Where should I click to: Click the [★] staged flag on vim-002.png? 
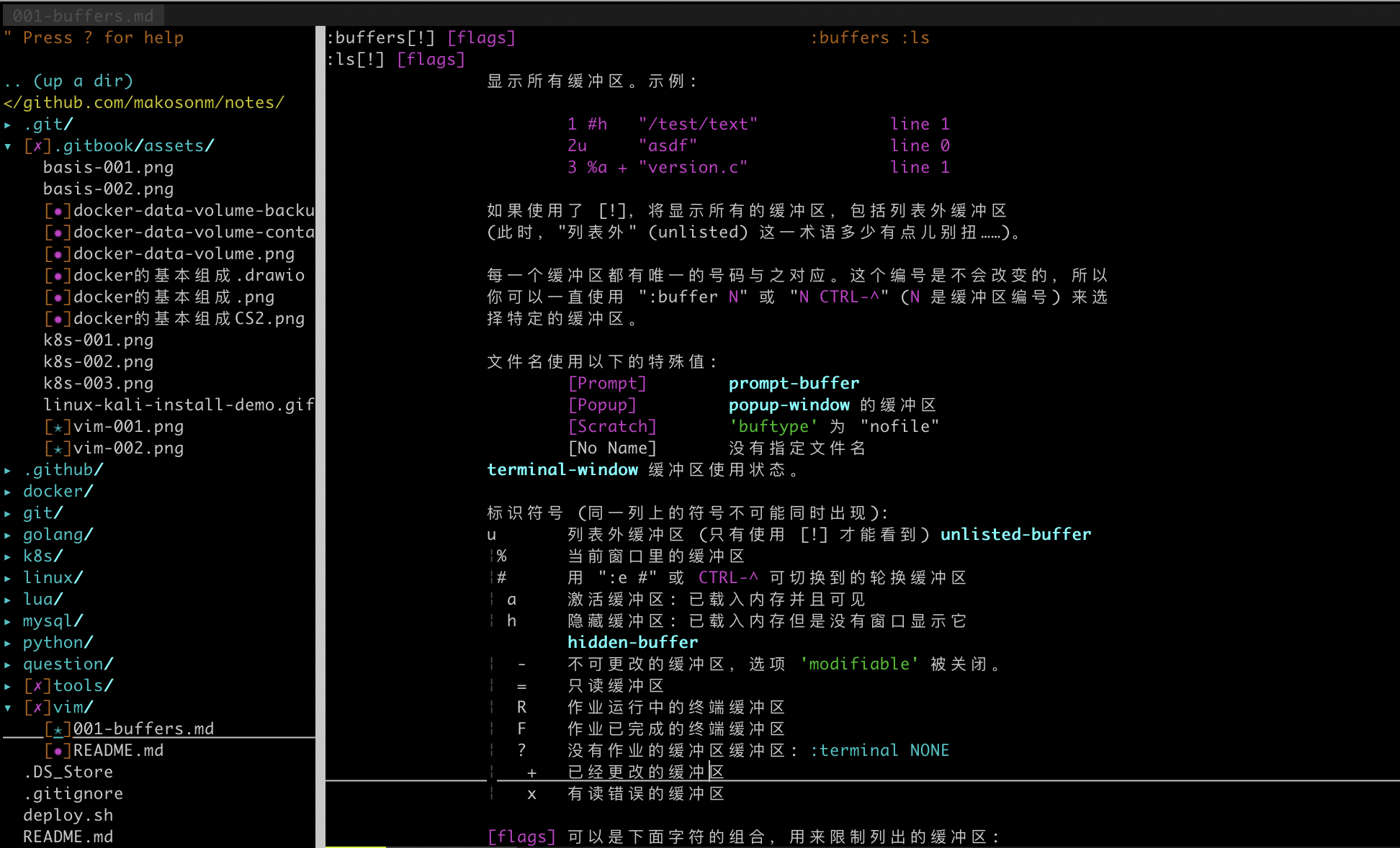point(58,448)
